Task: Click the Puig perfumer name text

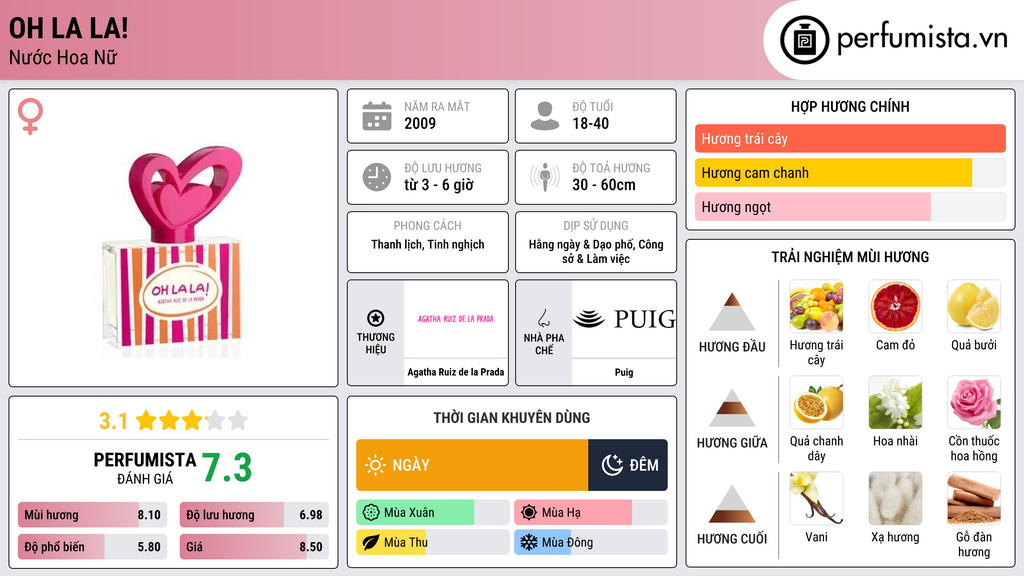Action: (624, 372)
